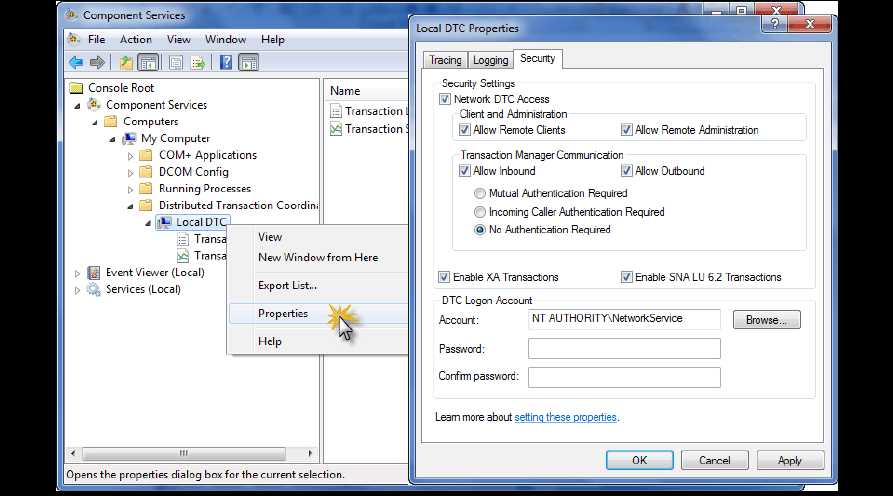This screenshot has height=496, width=893.
Task: Expand the Running Processes node
Action: coord(130,189)
